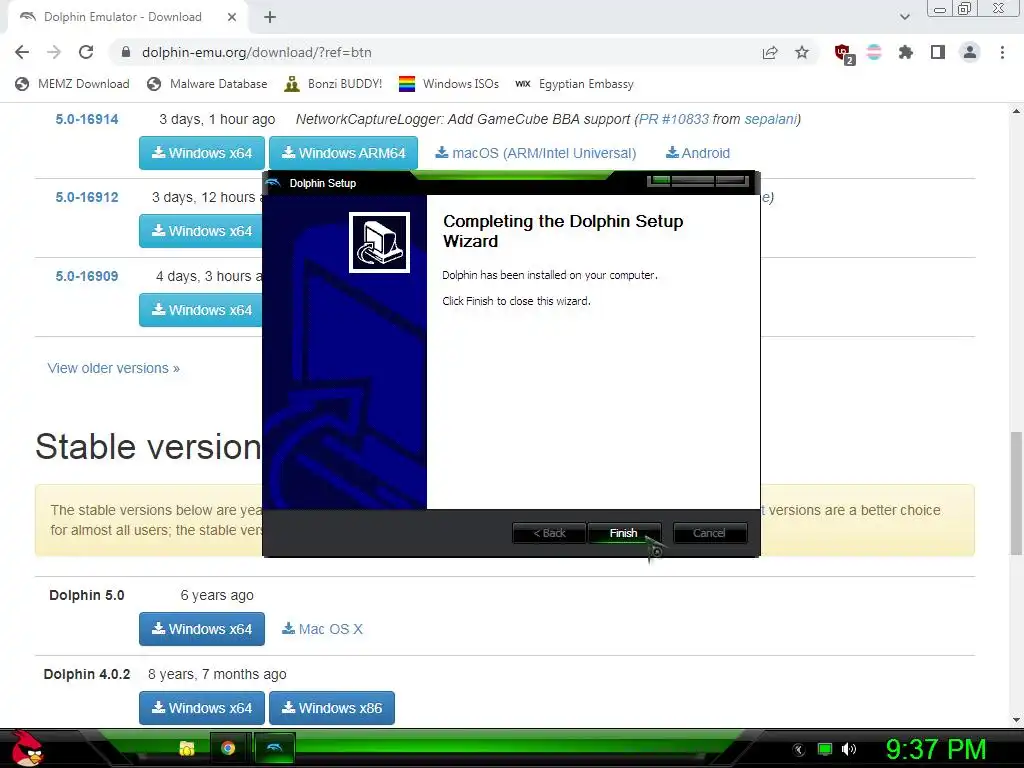Open the Windows ISOs bookmark
The height and width of the screenshot is (768, 1024).
point(449,84)
